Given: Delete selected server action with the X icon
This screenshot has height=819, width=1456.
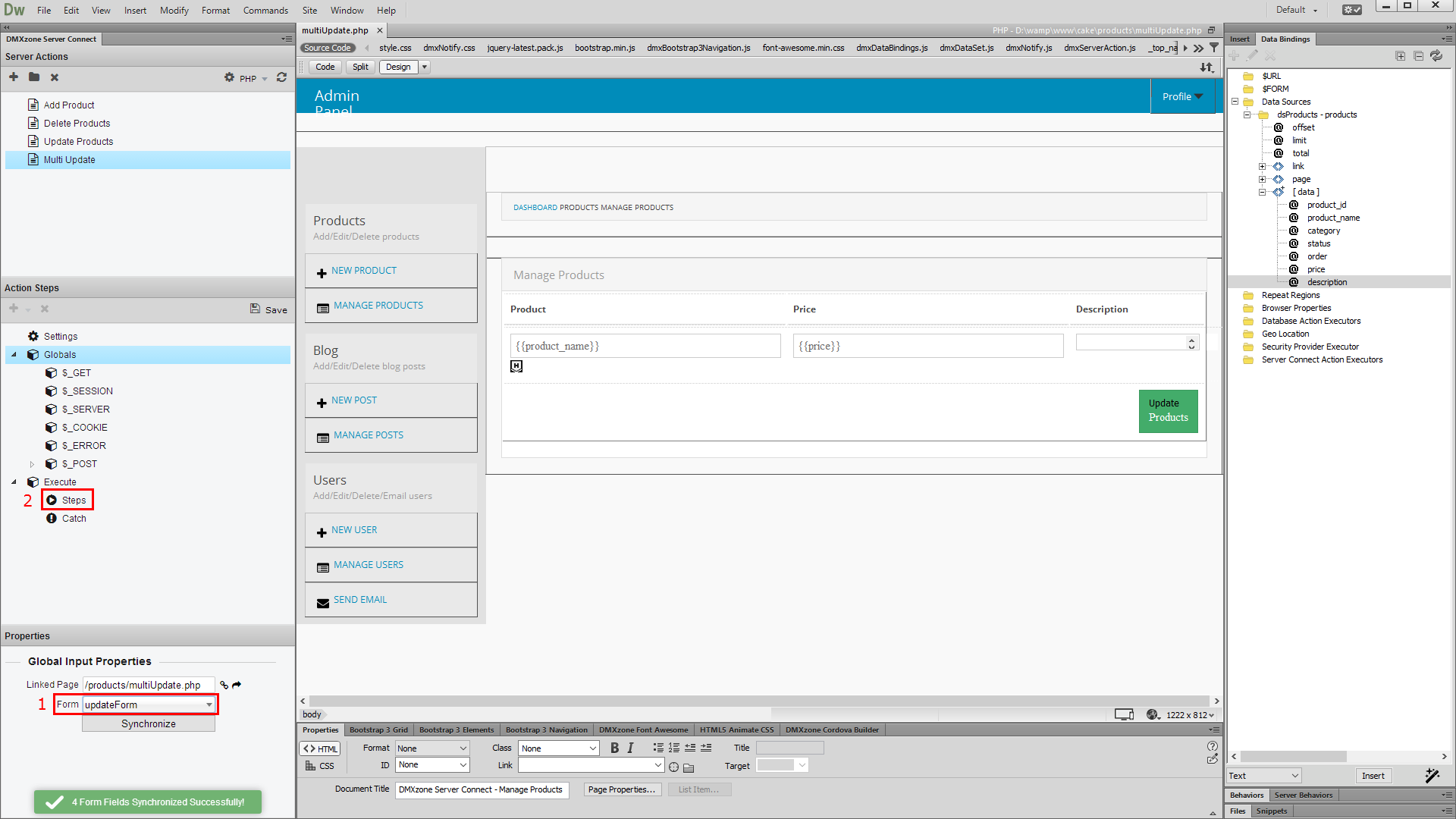Looking at the screenshot, I should tap(55, 77).
